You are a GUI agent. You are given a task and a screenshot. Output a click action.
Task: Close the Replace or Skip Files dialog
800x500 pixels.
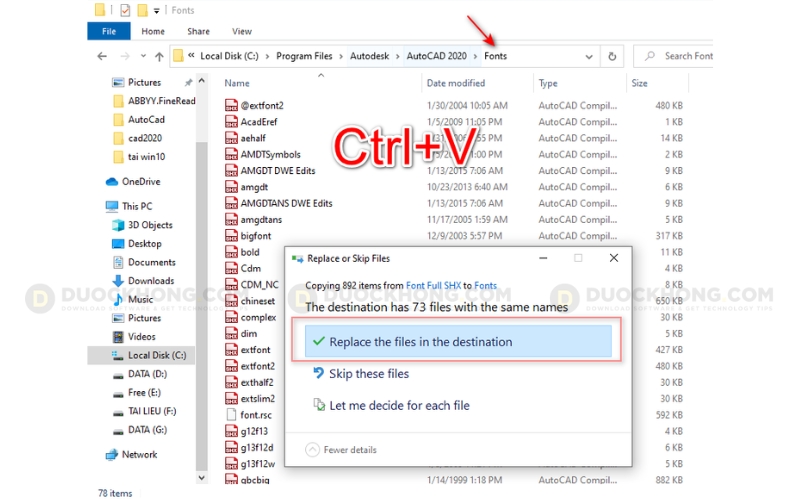pos(614,258)
